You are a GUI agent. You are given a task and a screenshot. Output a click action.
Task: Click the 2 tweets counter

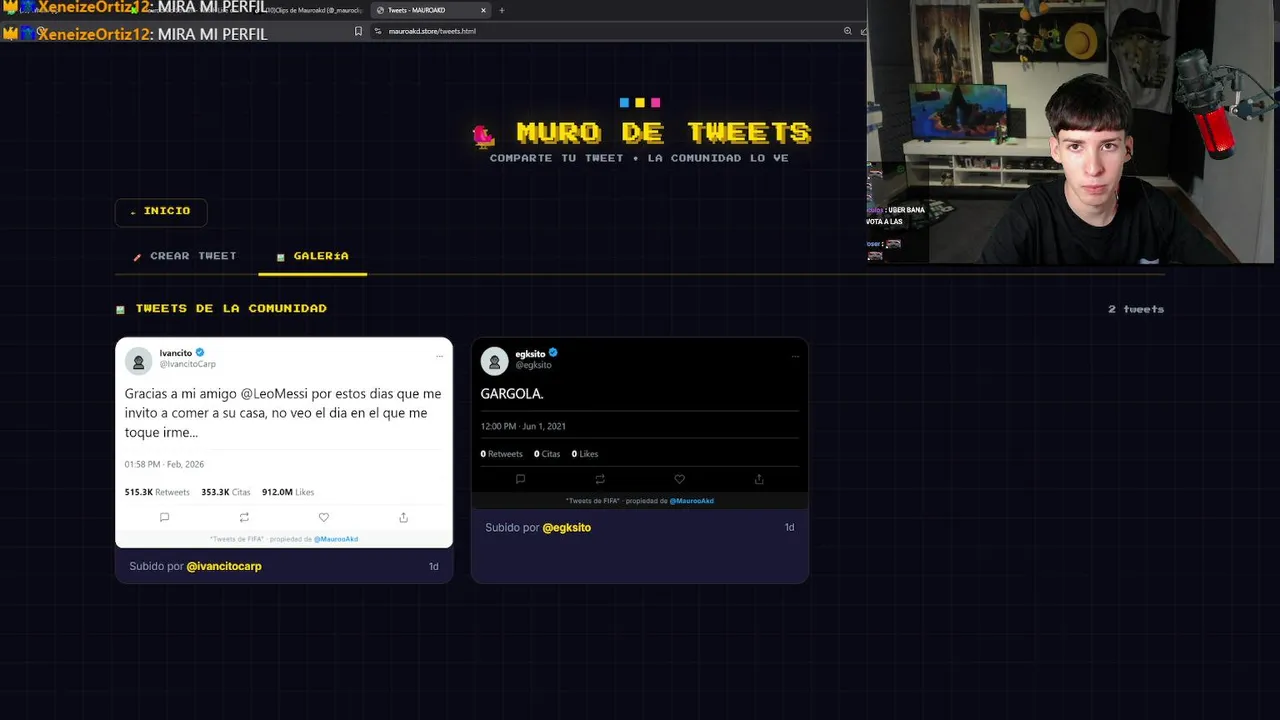[1136, 309]
